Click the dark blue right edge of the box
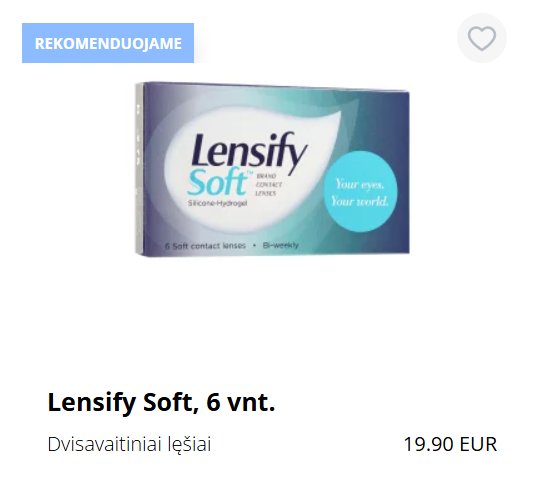Image resolution: width=546 pixels, height=488 pixels. (x=403, y=171)
